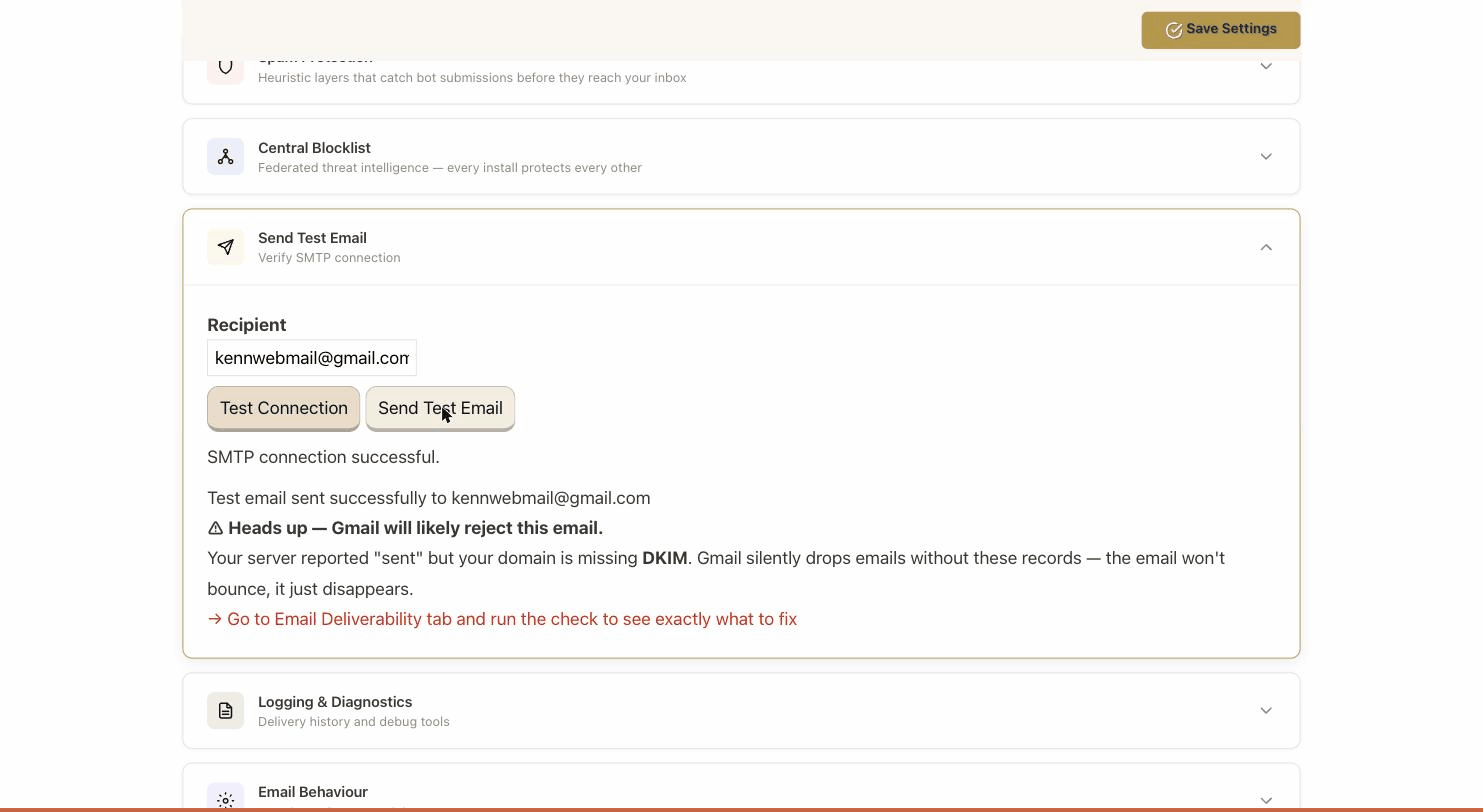Click the Central Blocklist network icon
1483x812 pixels.
pyautogui.click(x=225, y=157)
